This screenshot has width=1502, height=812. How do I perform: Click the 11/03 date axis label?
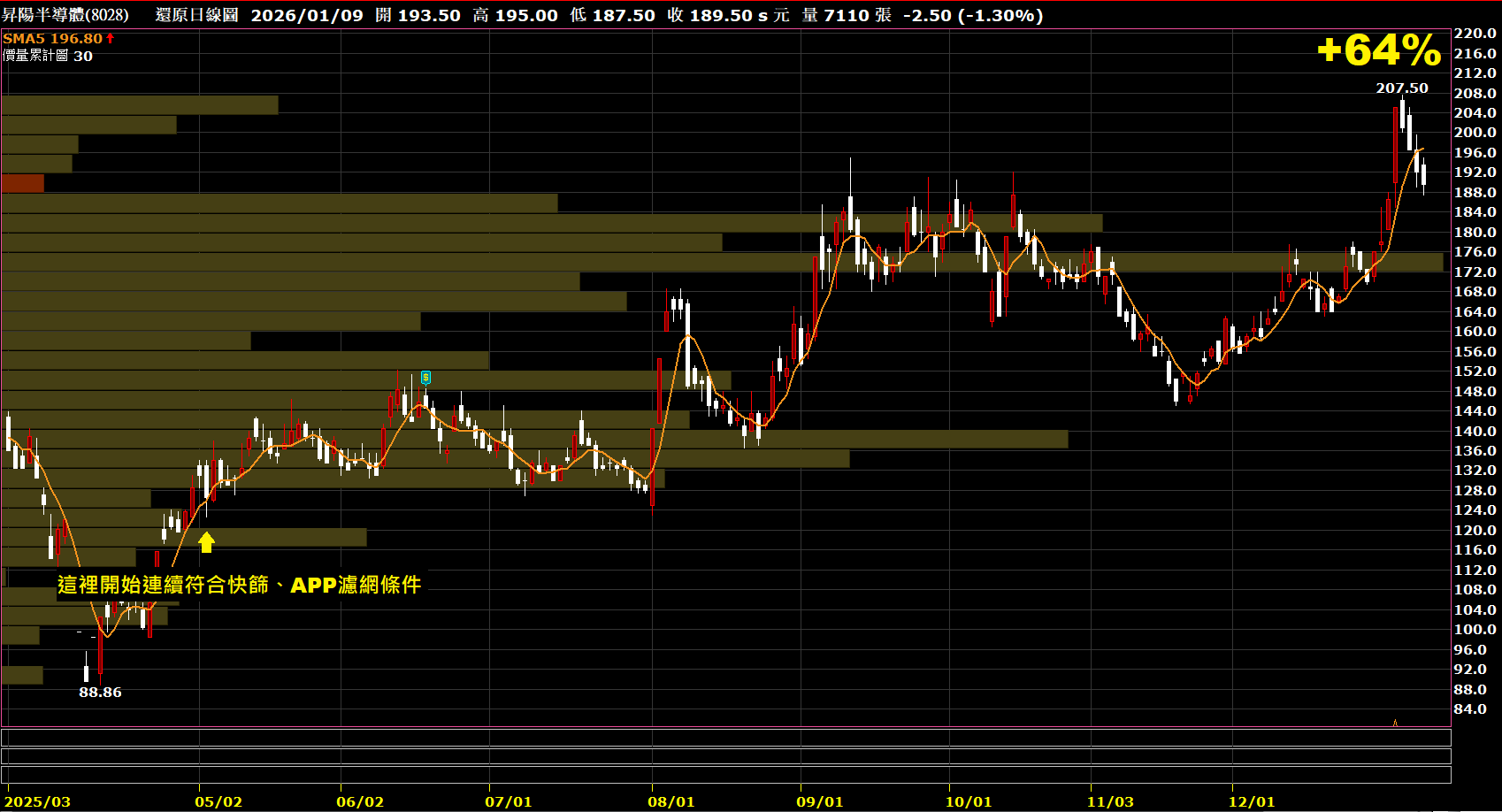[1110, 801]
